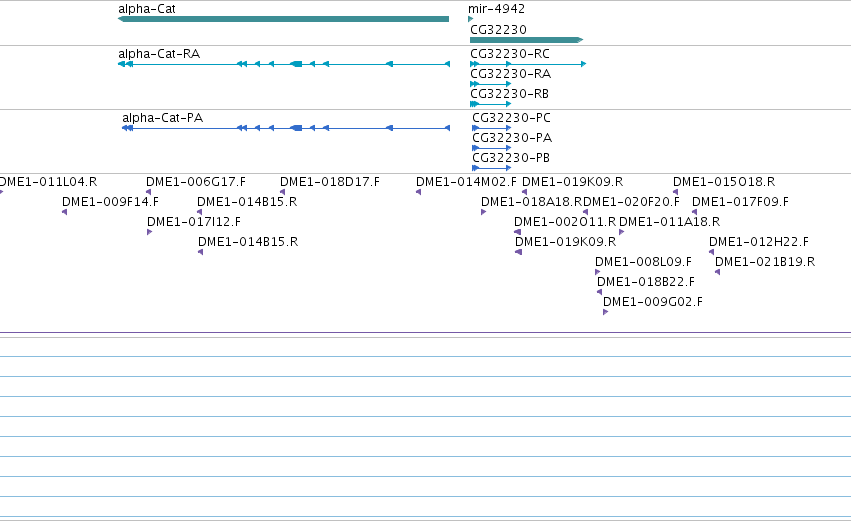
Task: Click the DME1-011L04.R label
Action: (x=48, y=182)
